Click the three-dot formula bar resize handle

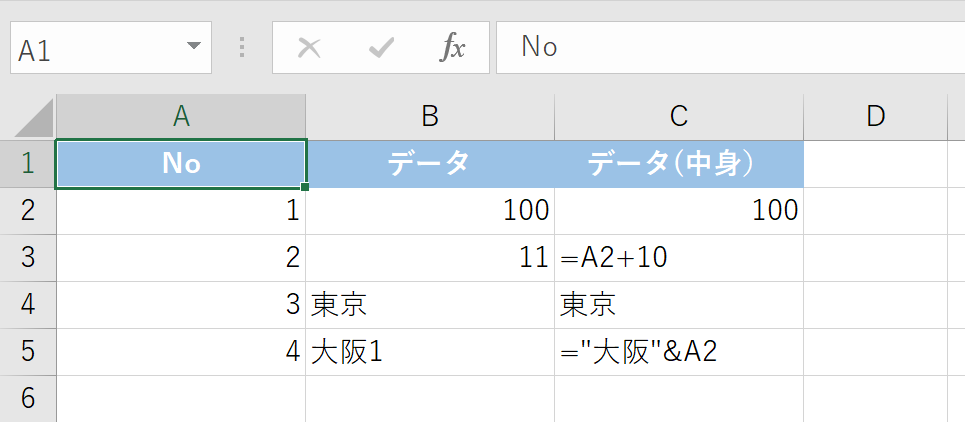click(x=241, y=48)
